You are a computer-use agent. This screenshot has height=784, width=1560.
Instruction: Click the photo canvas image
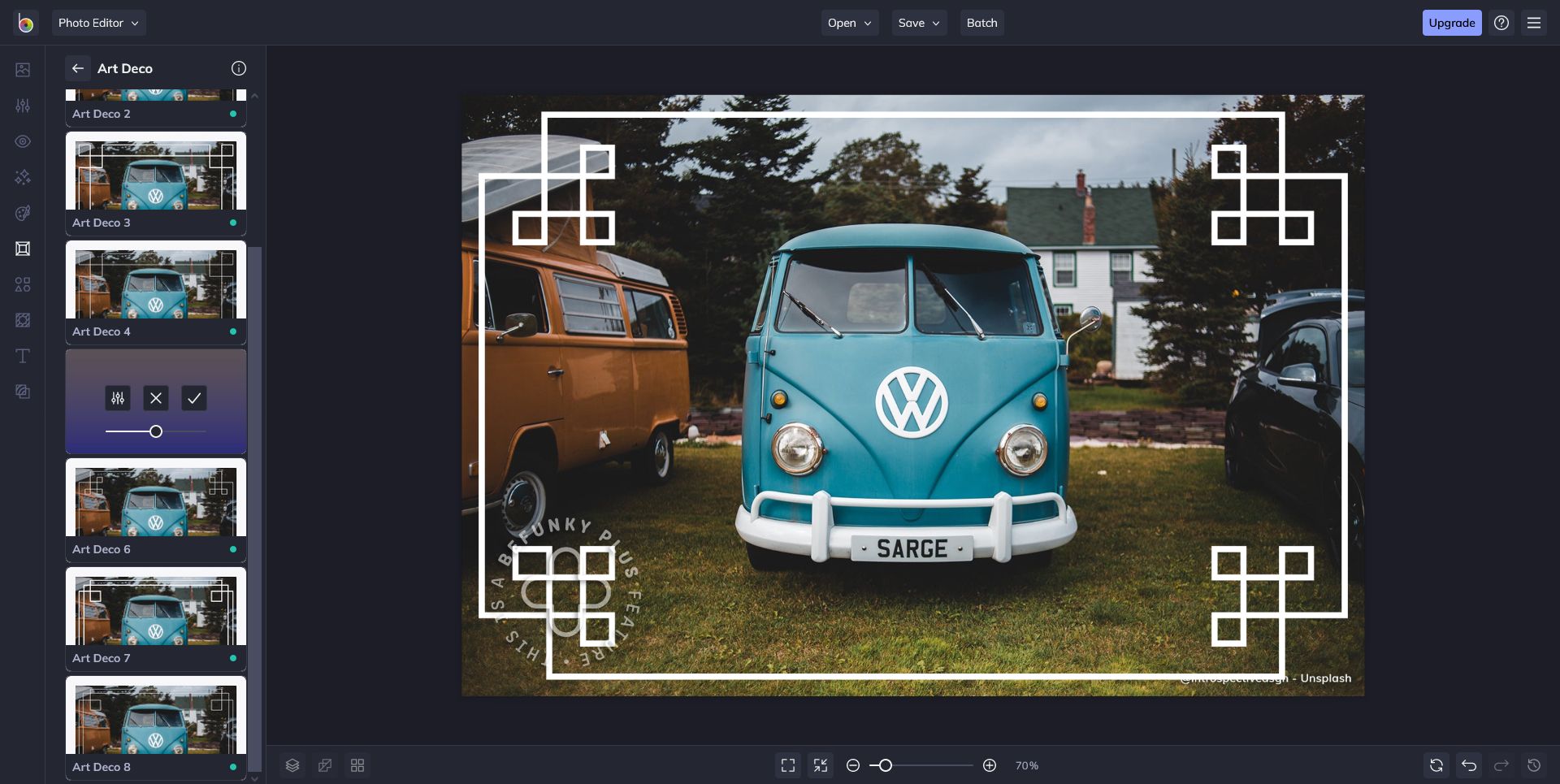(x=912, y=395)
